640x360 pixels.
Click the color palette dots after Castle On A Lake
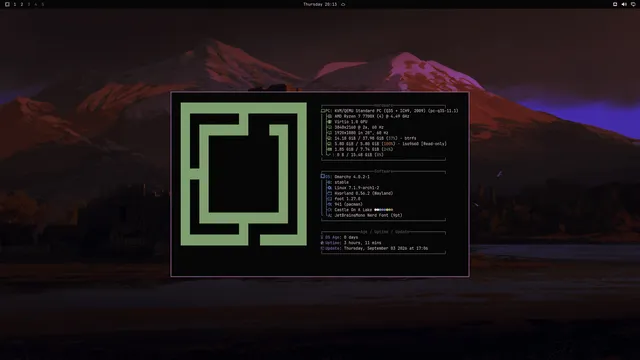click(384, 210)
